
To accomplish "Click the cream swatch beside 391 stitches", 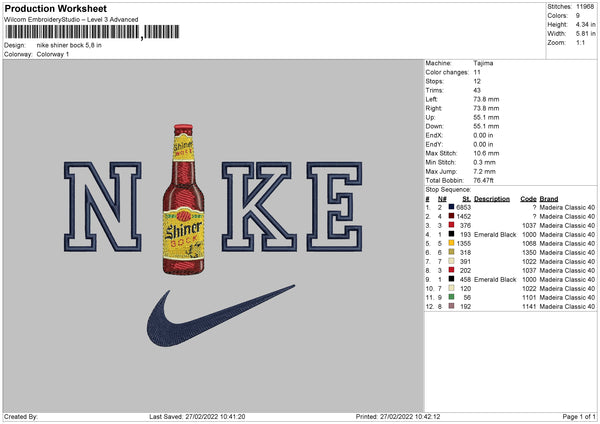I will point(452,261).
